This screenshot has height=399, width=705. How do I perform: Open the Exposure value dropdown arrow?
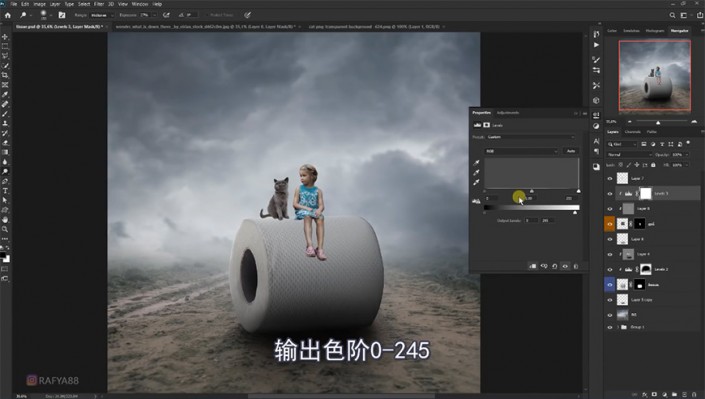point(154,15)
